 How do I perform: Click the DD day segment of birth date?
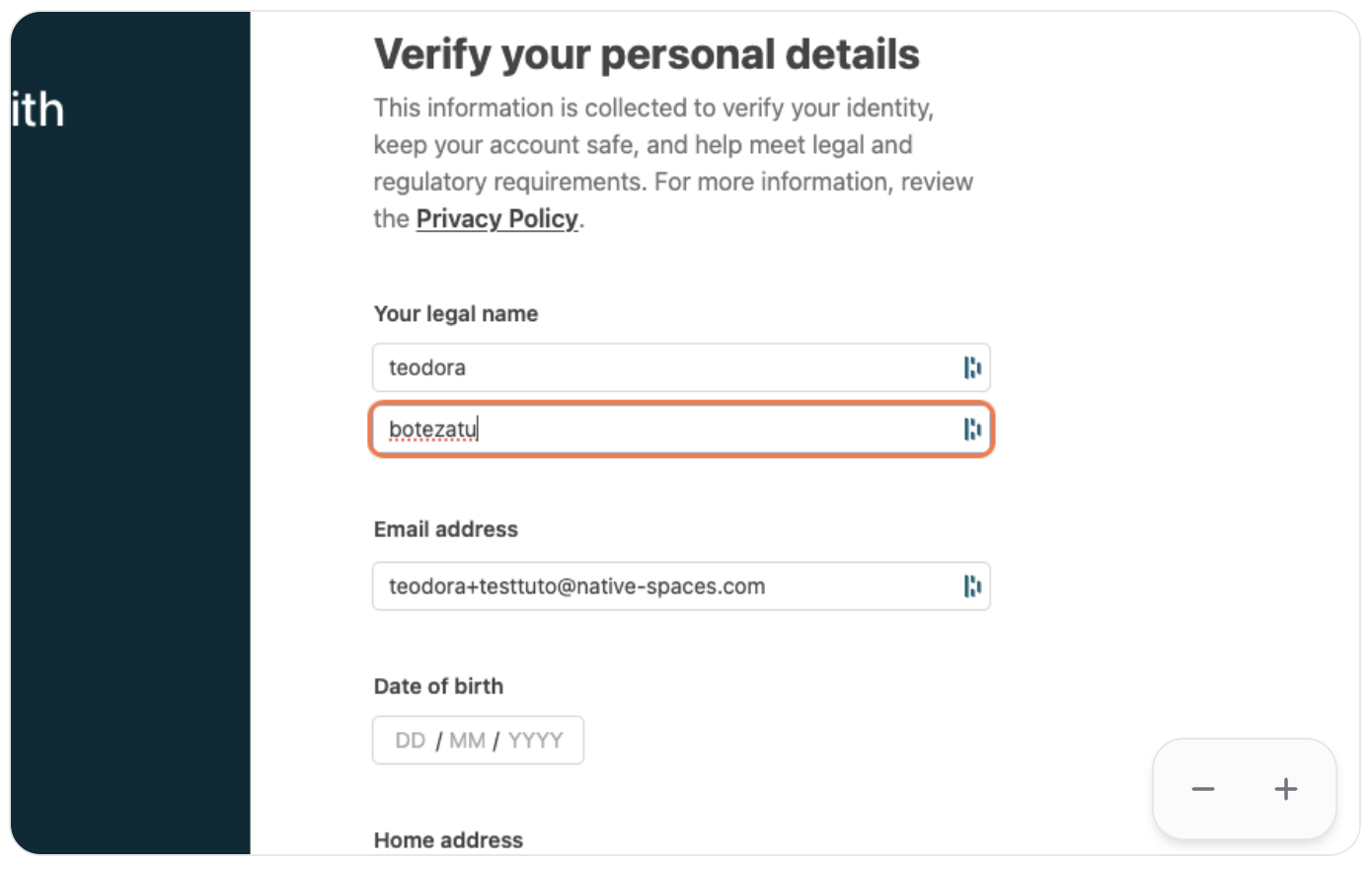410,741
